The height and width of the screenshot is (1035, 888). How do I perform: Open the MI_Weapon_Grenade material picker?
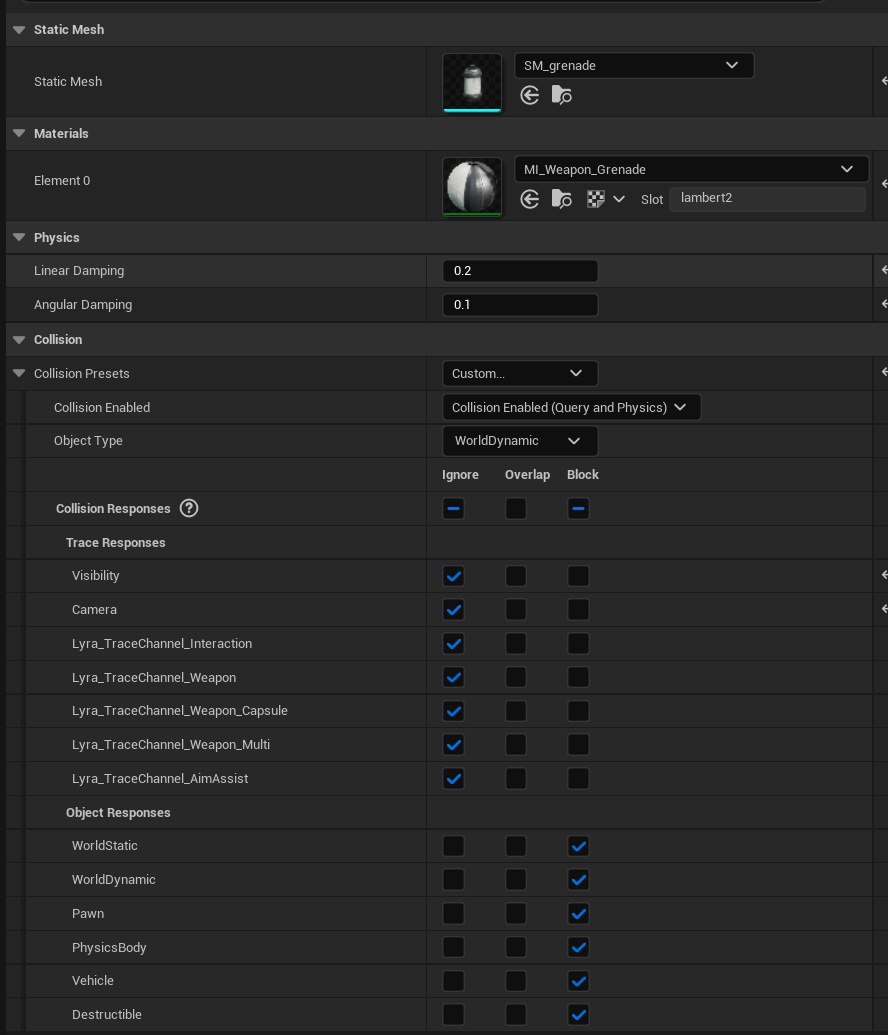pos(690,170)
